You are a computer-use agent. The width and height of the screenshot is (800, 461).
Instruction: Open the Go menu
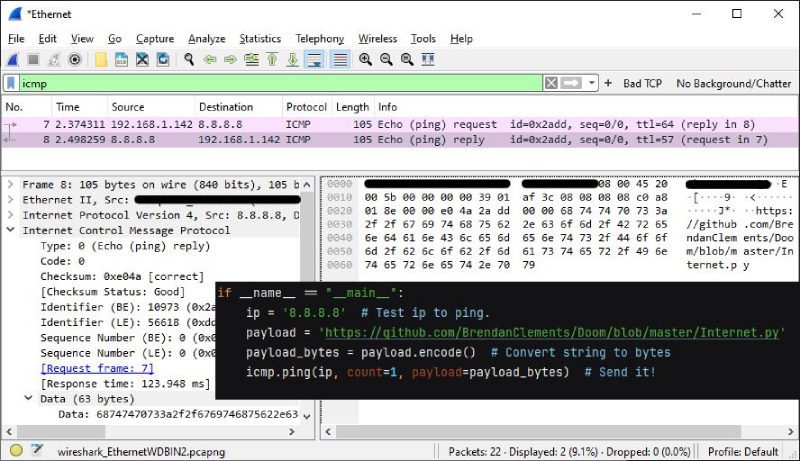(x=115, y=39)
